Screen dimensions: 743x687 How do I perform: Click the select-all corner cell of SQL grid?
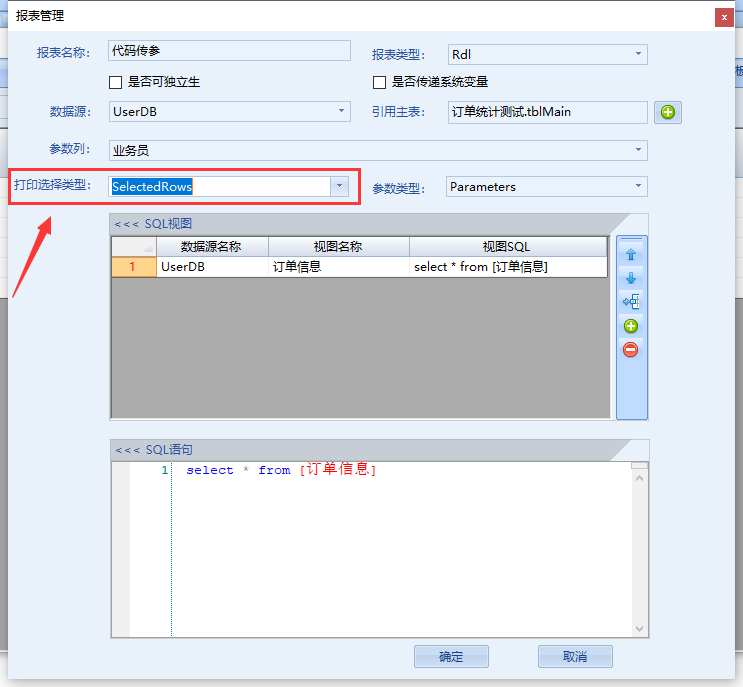tap(134, 247)
